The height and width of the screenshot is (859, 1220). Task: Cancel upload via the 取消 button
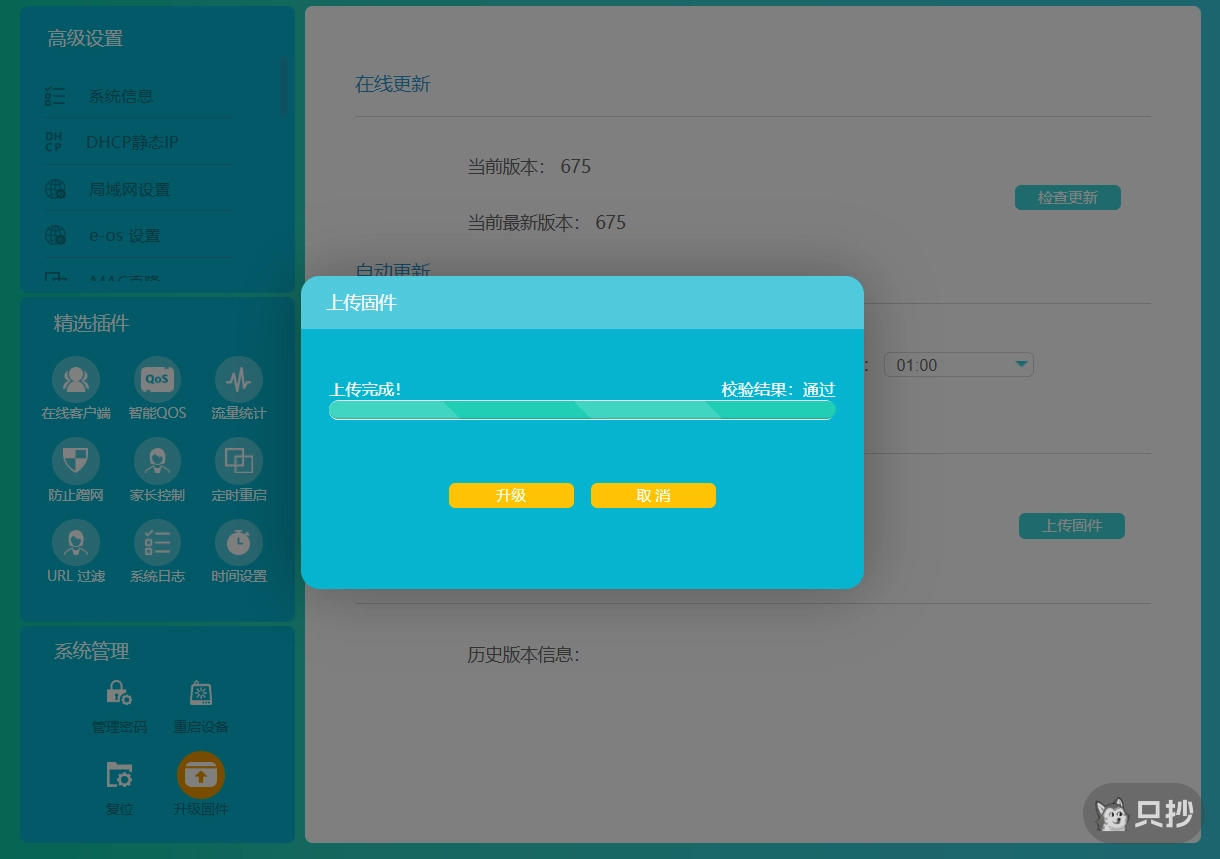click(x=653, y=495)
